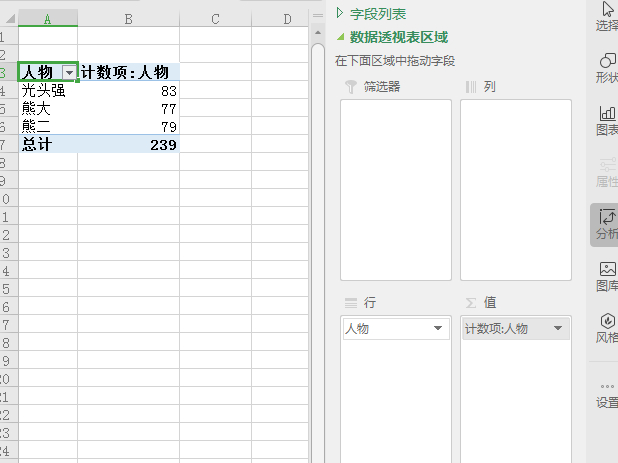618x463 pixels.
Task: Open the 选择 (Select) sidebar tool
Action: [607, 16]
